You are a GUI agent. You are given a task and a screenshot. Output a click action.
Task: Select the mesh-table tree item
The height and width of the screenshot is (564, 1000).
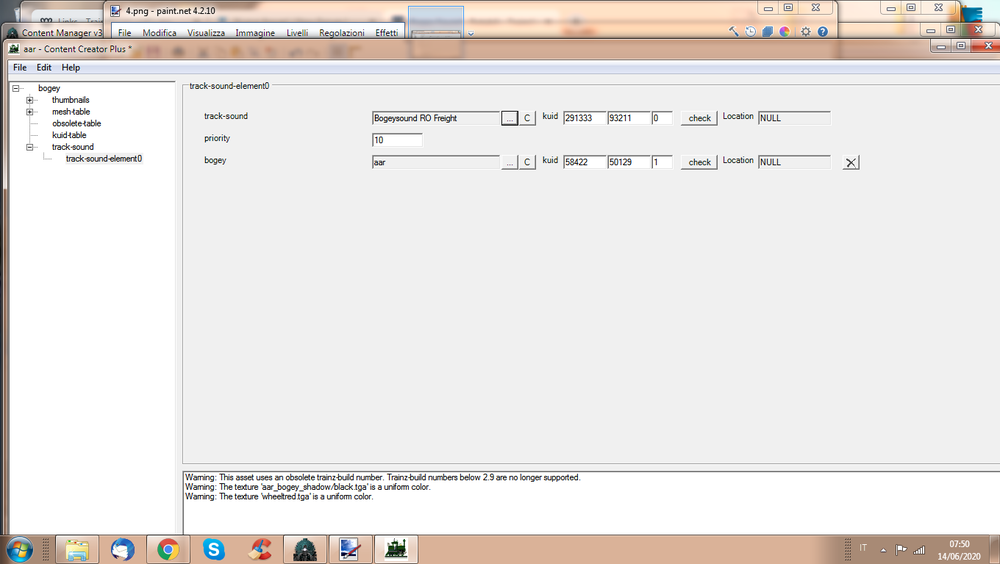coord(71,112)
